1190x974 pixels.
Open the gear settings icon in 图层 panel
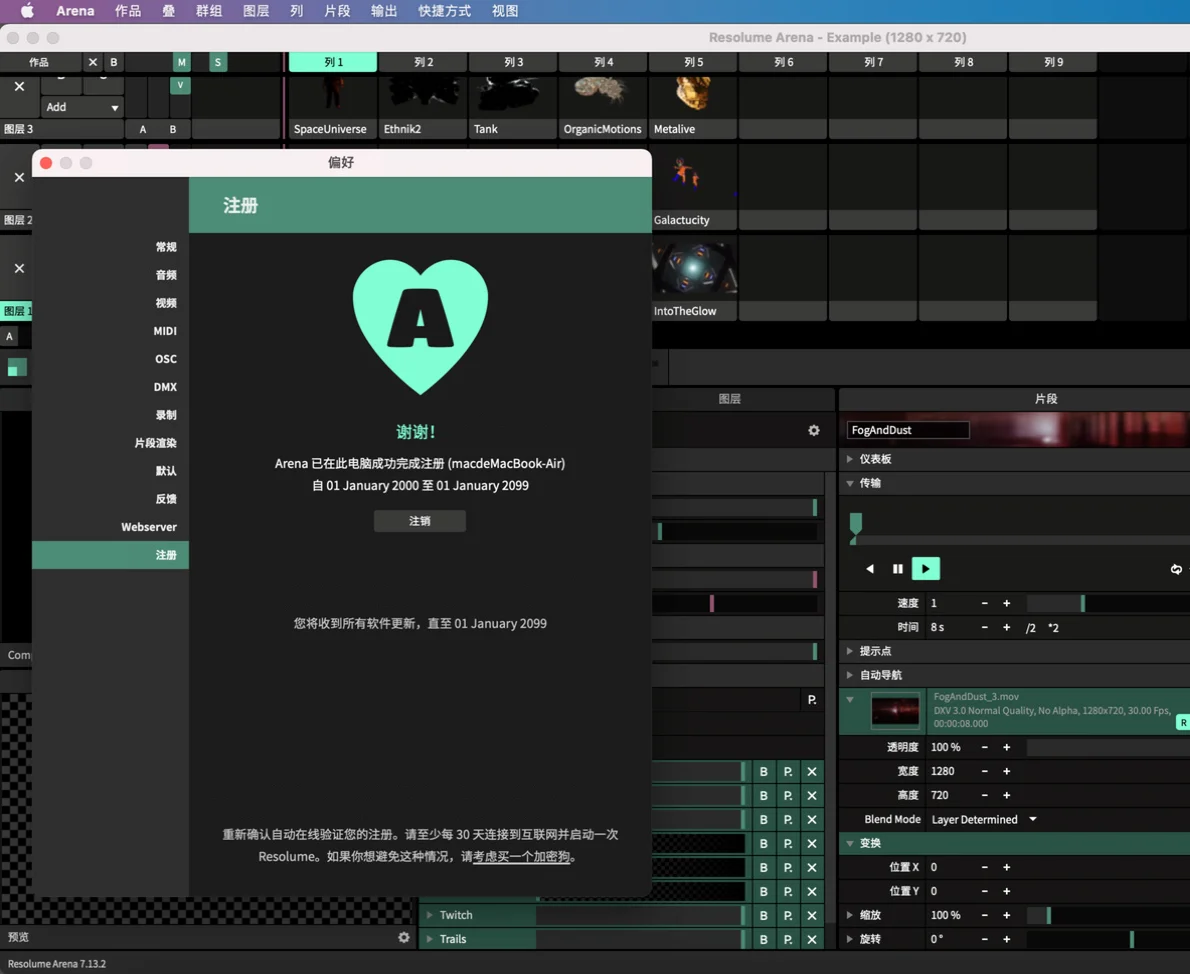pos(813,430)
